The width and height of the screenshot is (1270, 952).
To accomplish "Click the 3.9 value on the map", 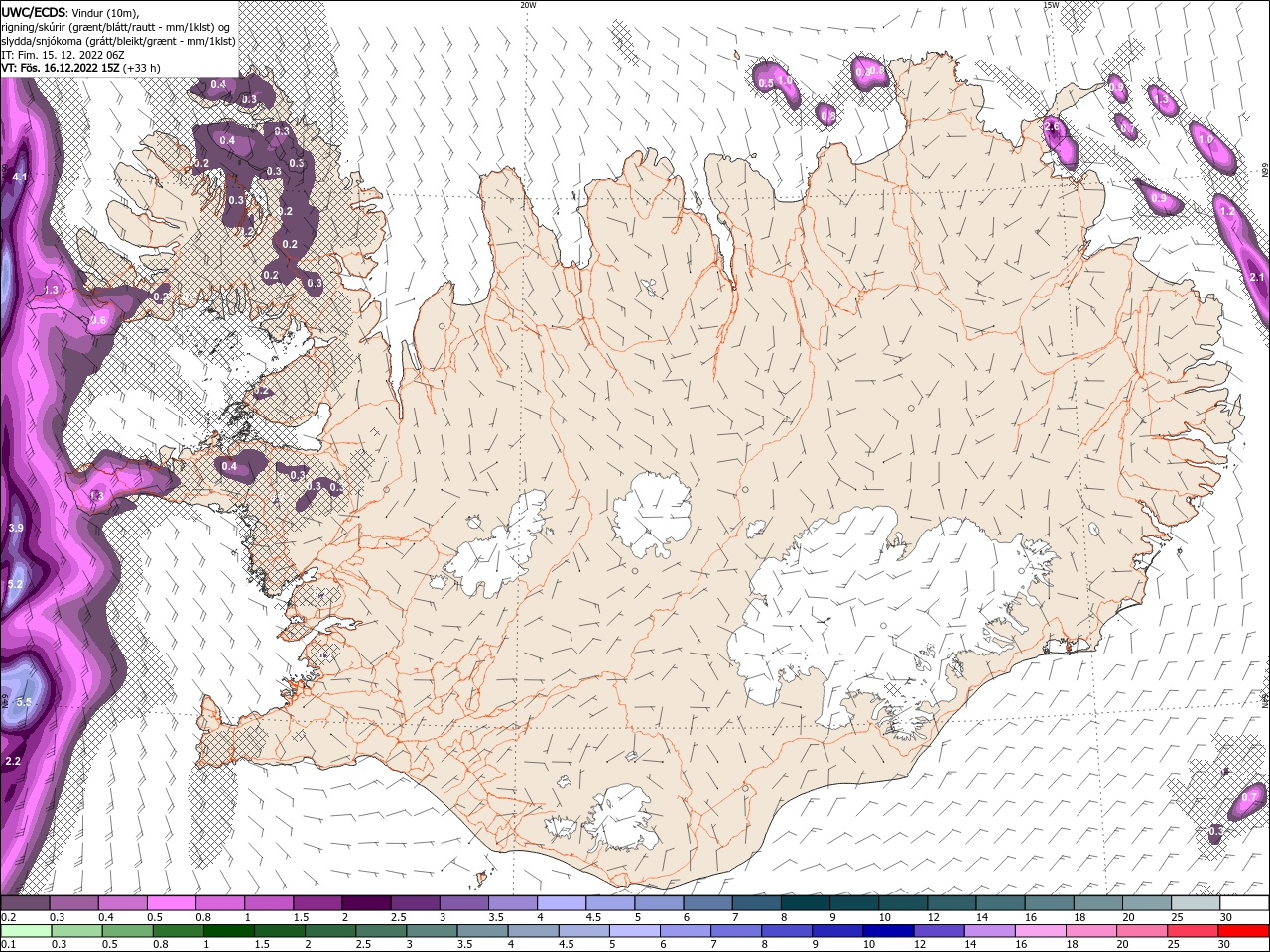I will coord(15,528).
